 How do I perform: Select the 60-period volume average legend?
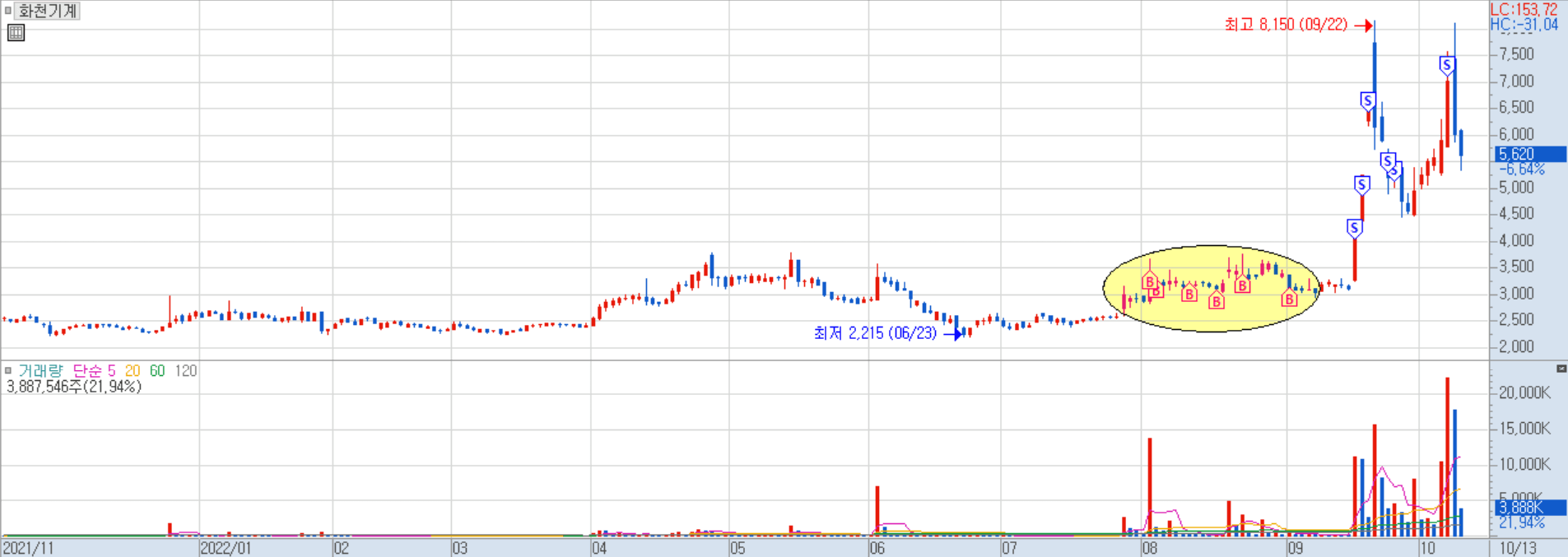coord(157,371)
